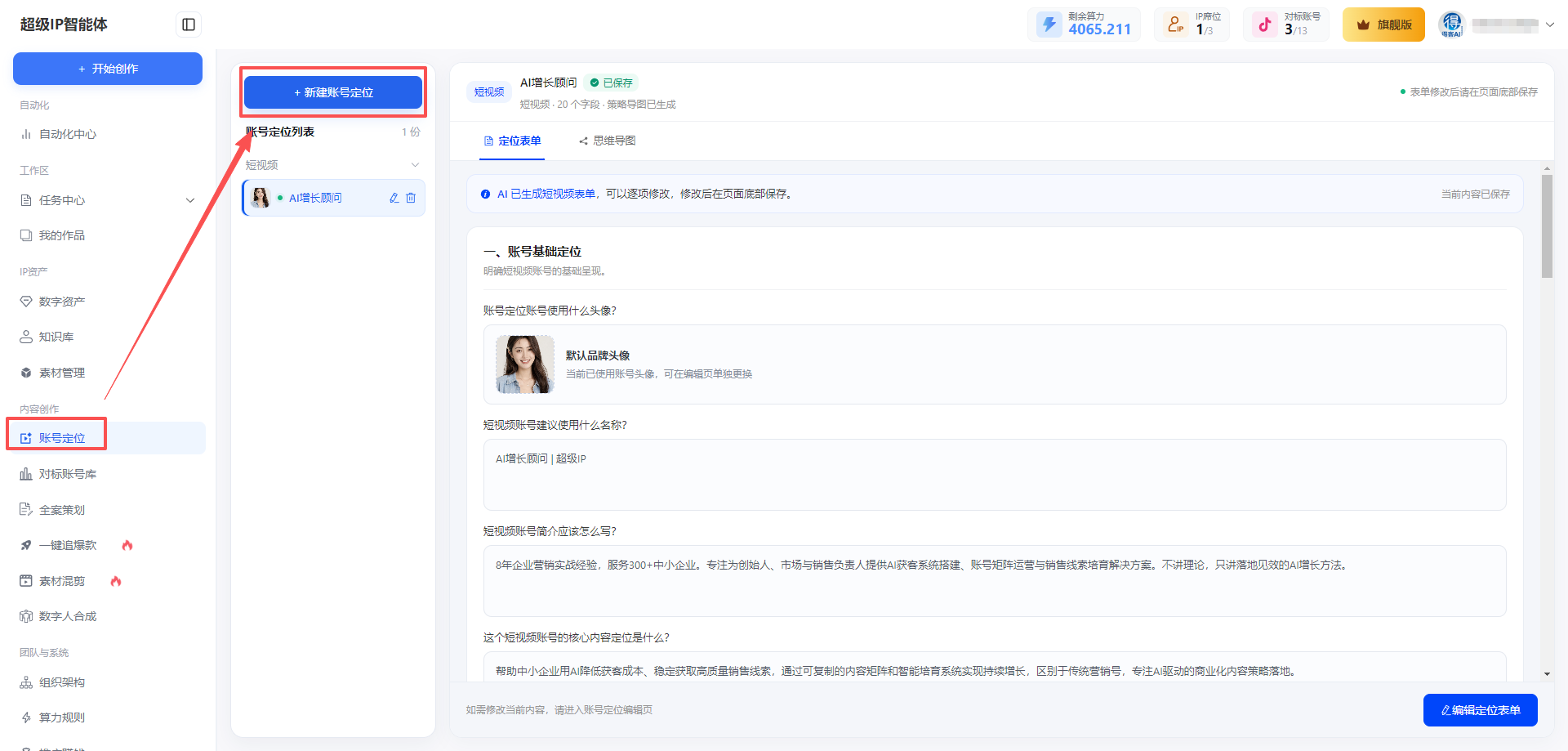
Task: Click the 知识库 sidebar icon
Action: 26,337
